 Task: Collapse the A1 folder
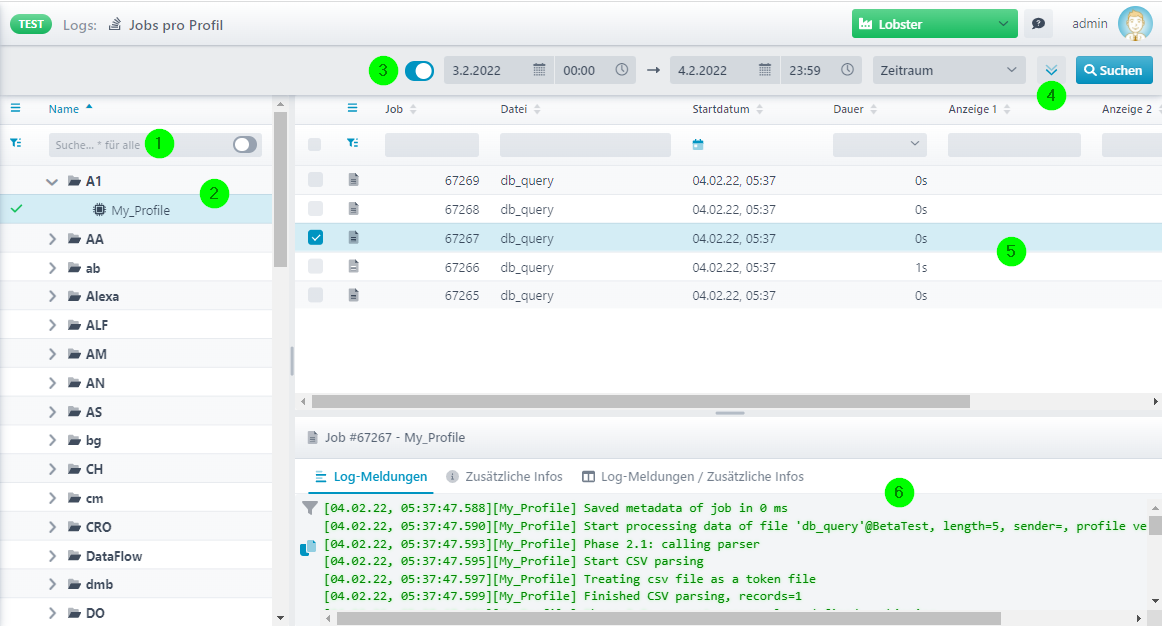52,181
